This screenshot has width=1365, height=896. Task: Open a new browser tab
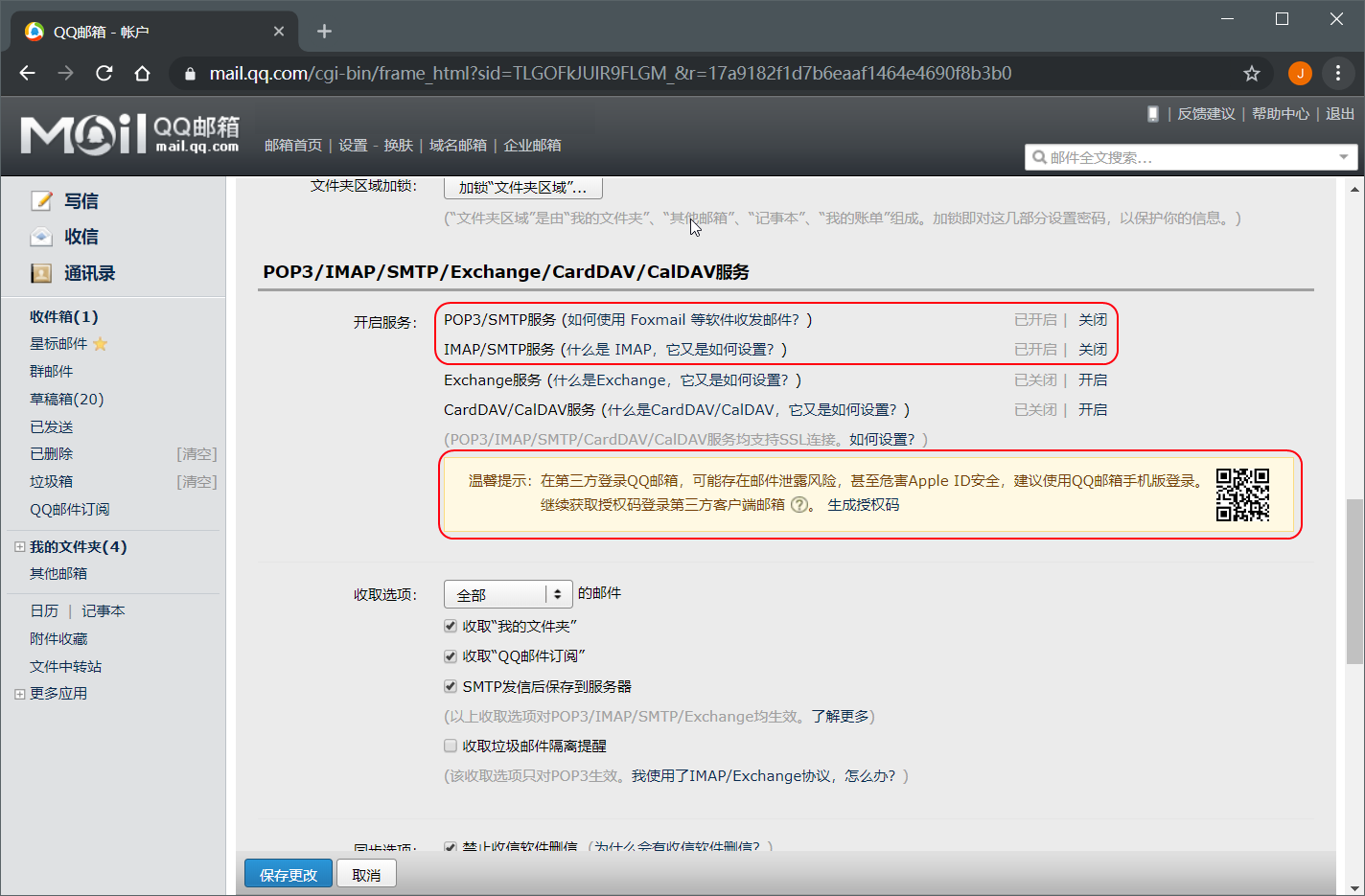tap(324, 32)
